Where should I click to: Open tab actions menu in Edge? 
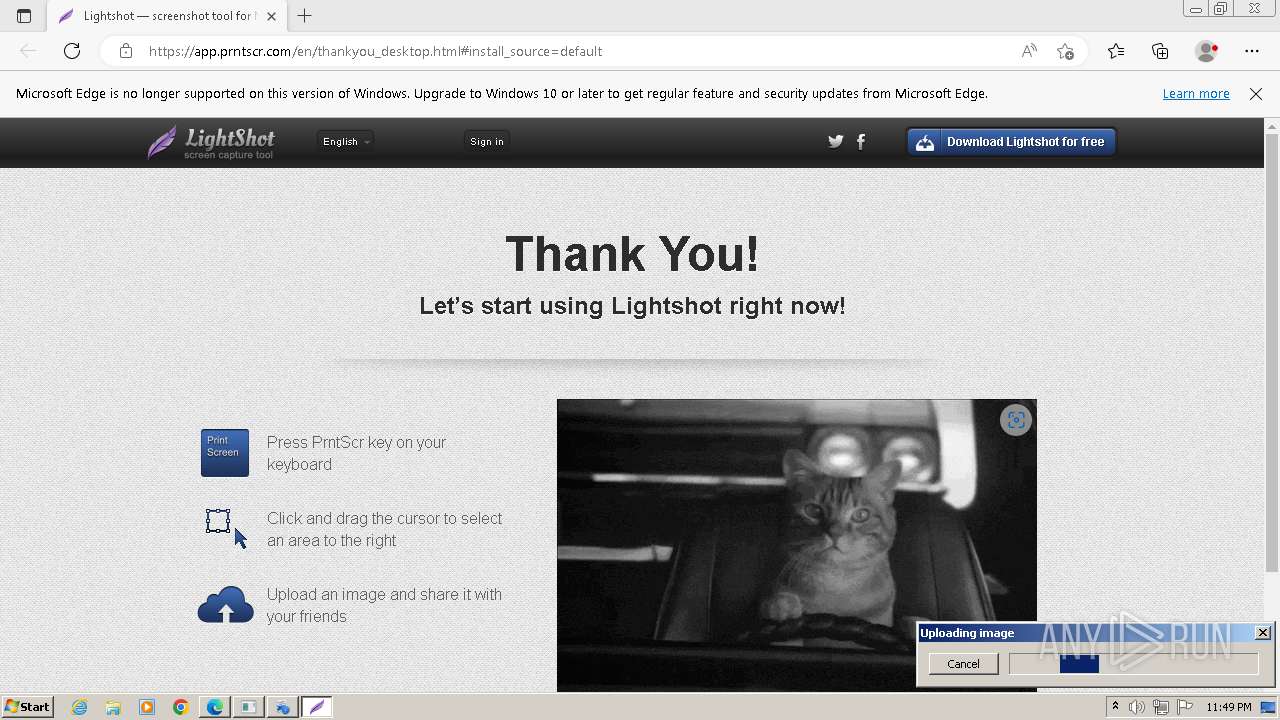pos(24,16)
